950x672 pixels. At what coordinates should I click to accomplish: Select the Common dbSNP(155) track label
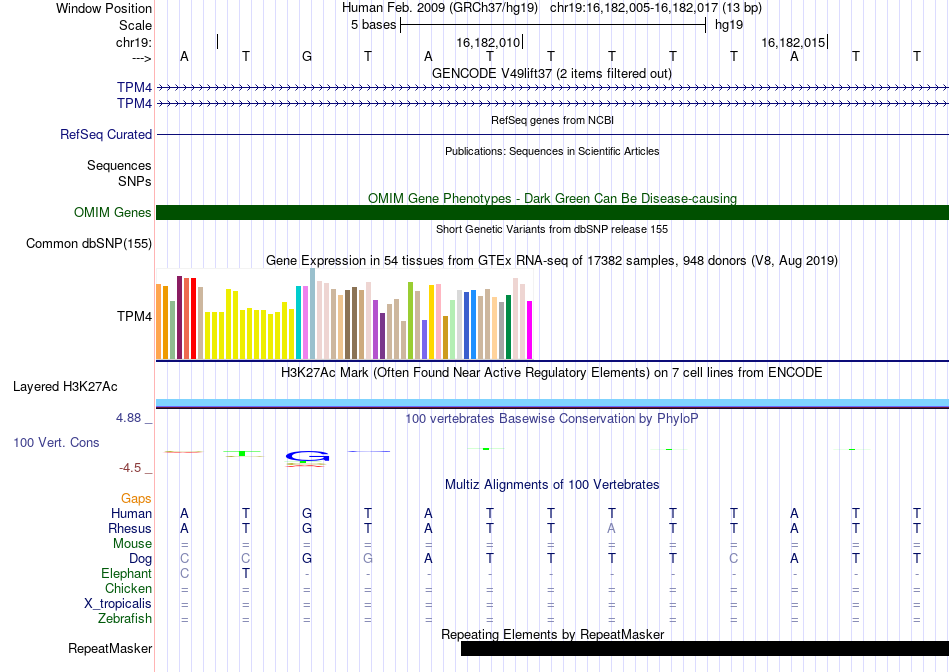pyautogui.click(x=89, y=243)
